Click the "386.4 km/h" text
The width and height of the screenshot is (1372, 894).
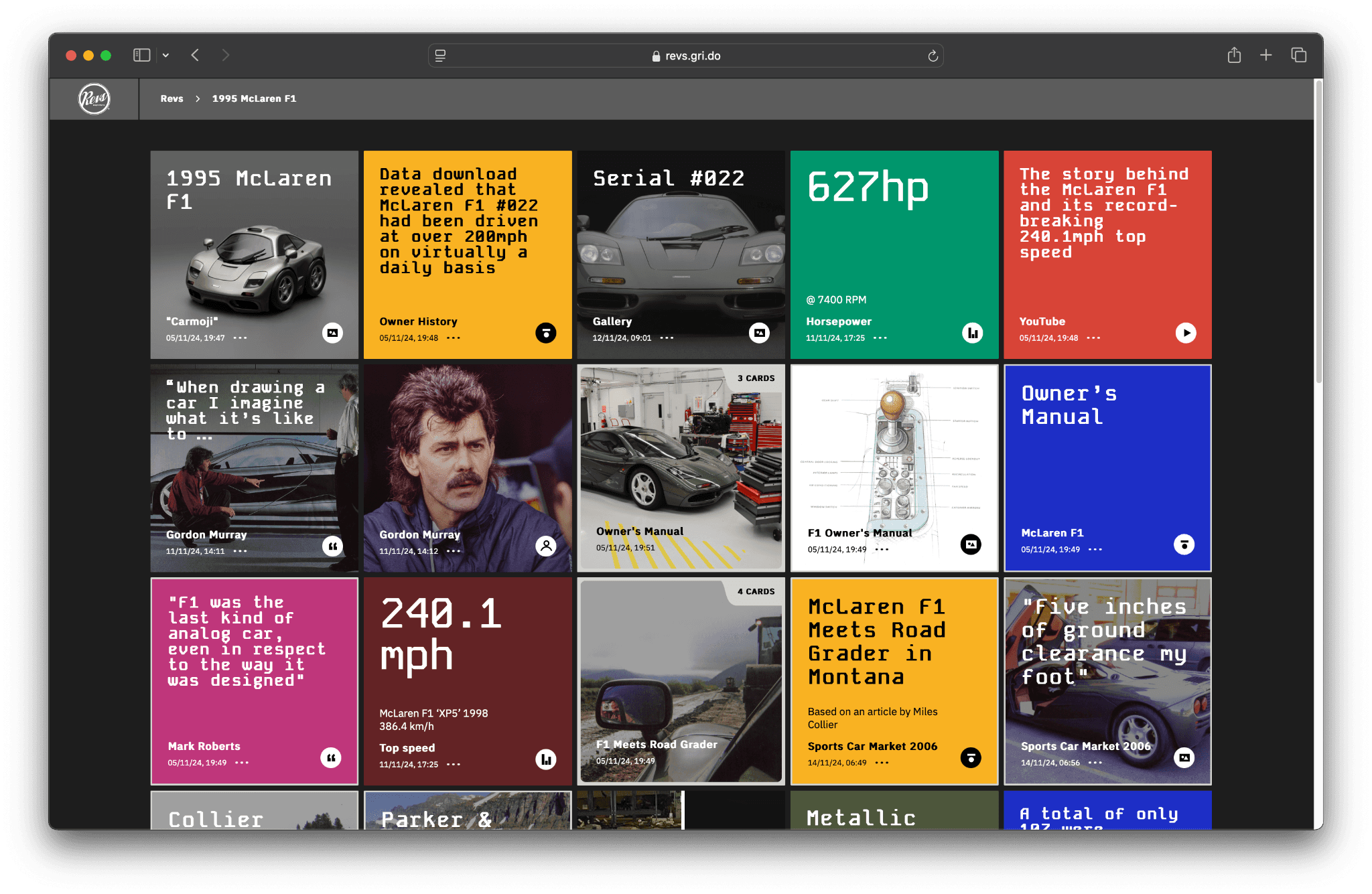point(407,727)
